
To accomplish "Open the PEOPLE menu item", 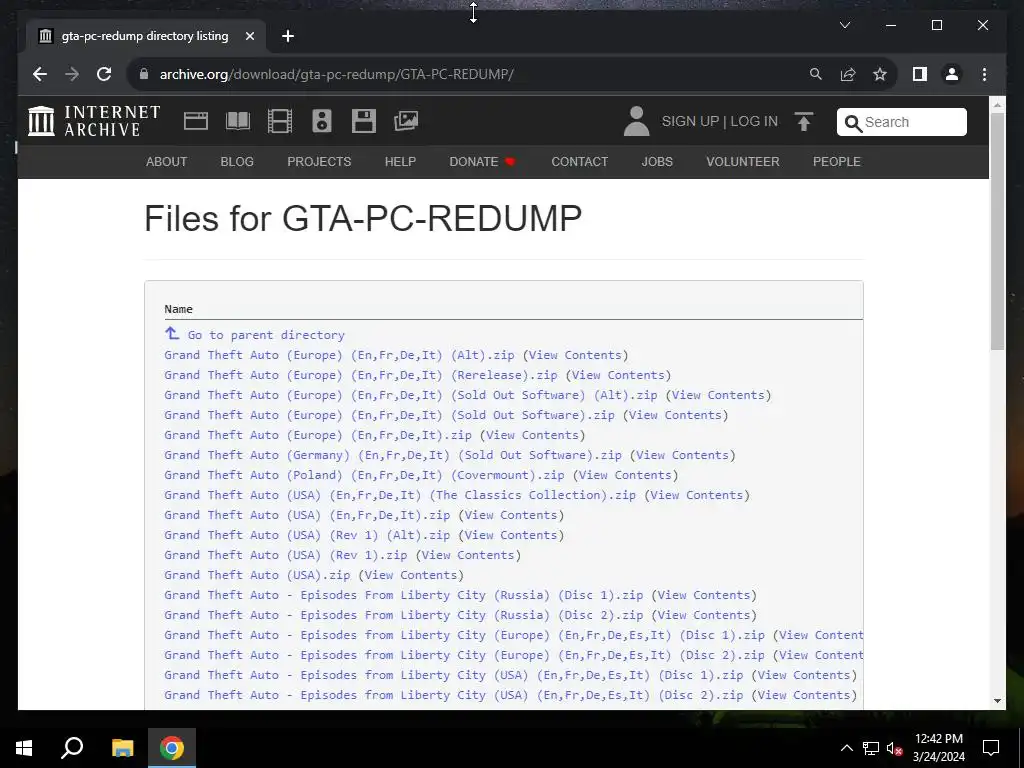I will (837, 162).
